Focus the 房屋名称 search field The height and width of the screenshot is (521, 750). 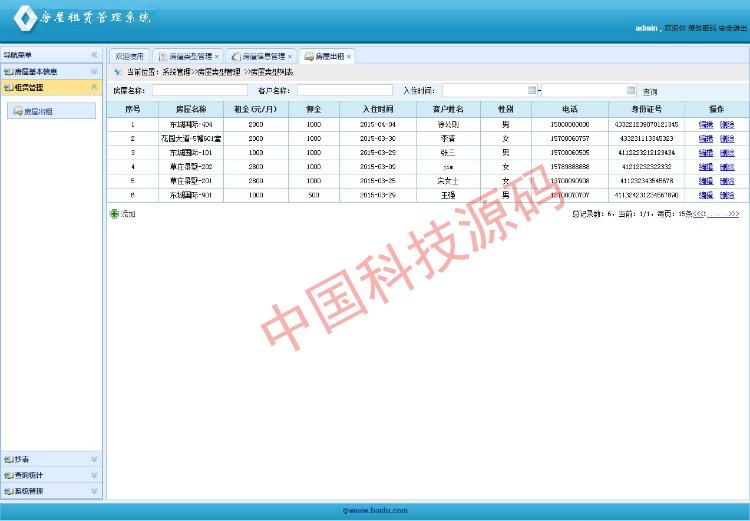200,90
